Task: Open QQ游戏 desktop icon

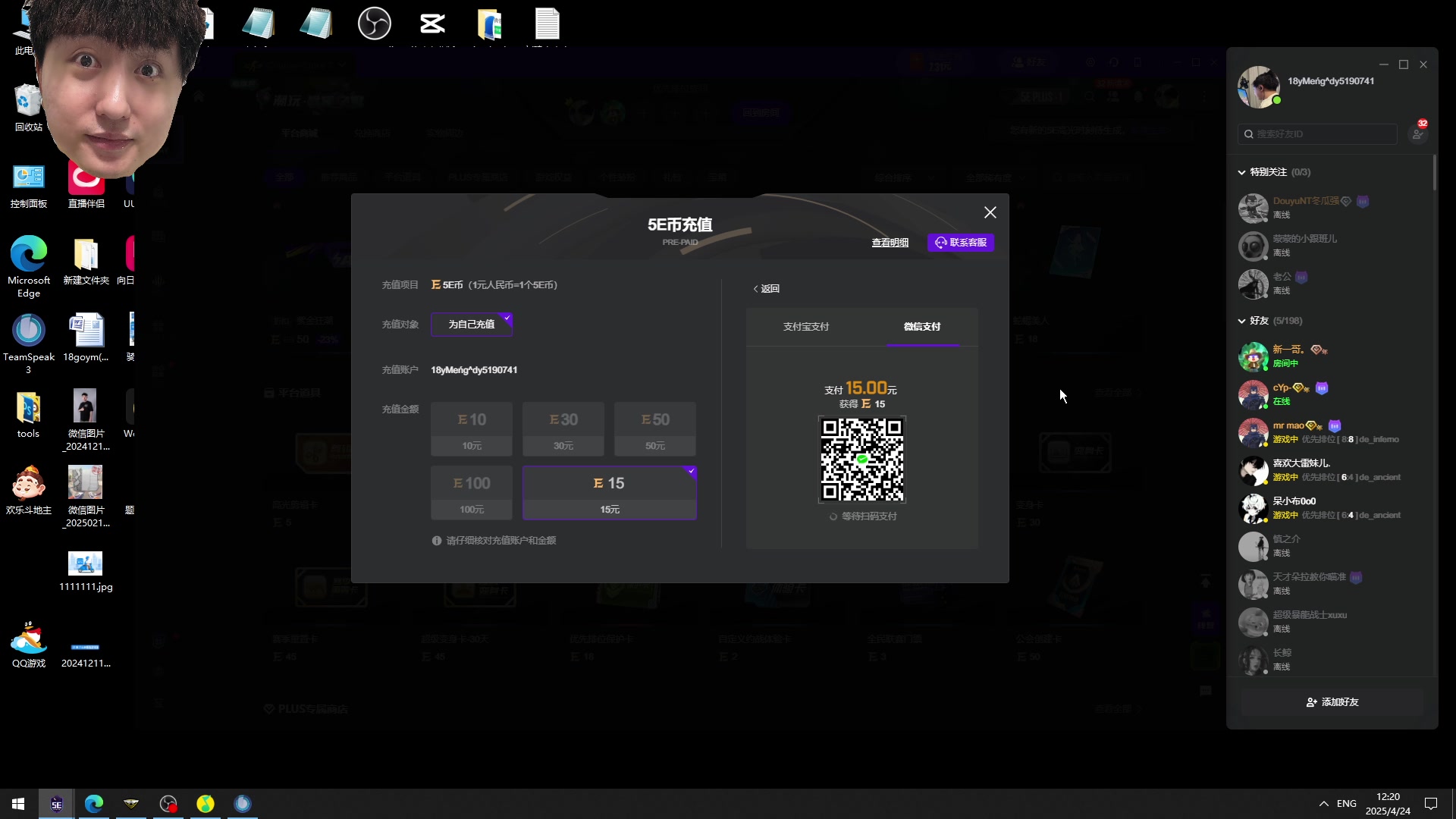Action: coord(29,645)
